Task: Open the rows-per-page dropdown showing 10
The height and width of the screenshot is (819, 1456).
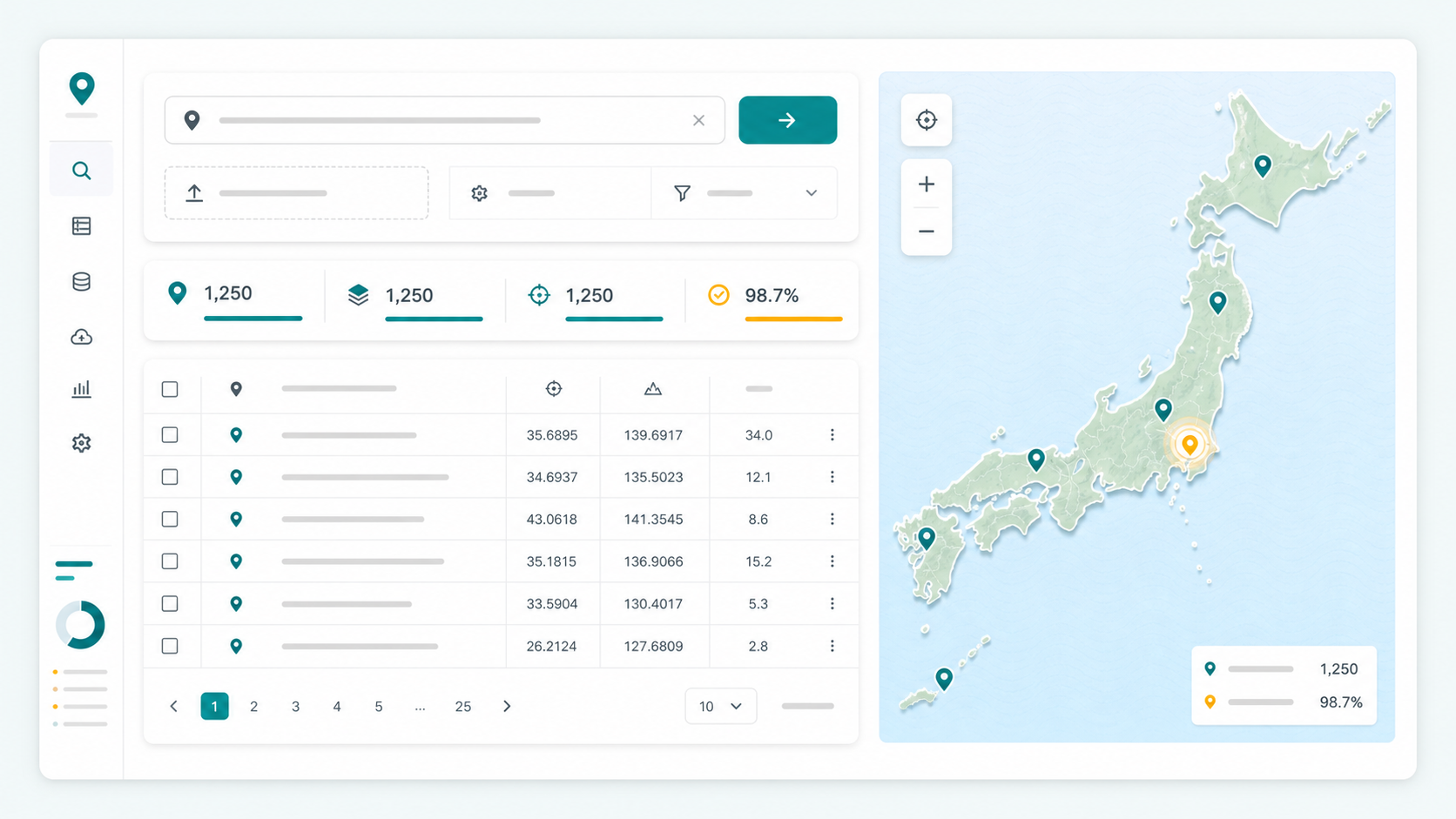Action: coord(720,706)
